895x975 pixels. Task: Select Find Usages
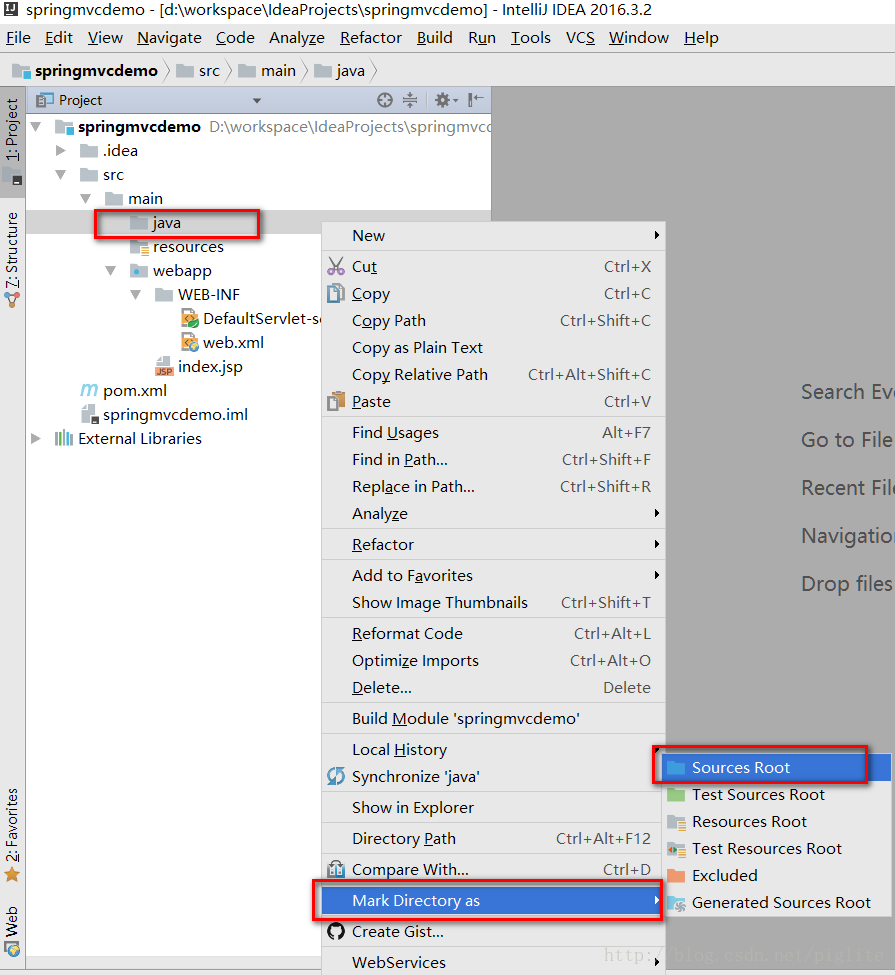(493, 433)
